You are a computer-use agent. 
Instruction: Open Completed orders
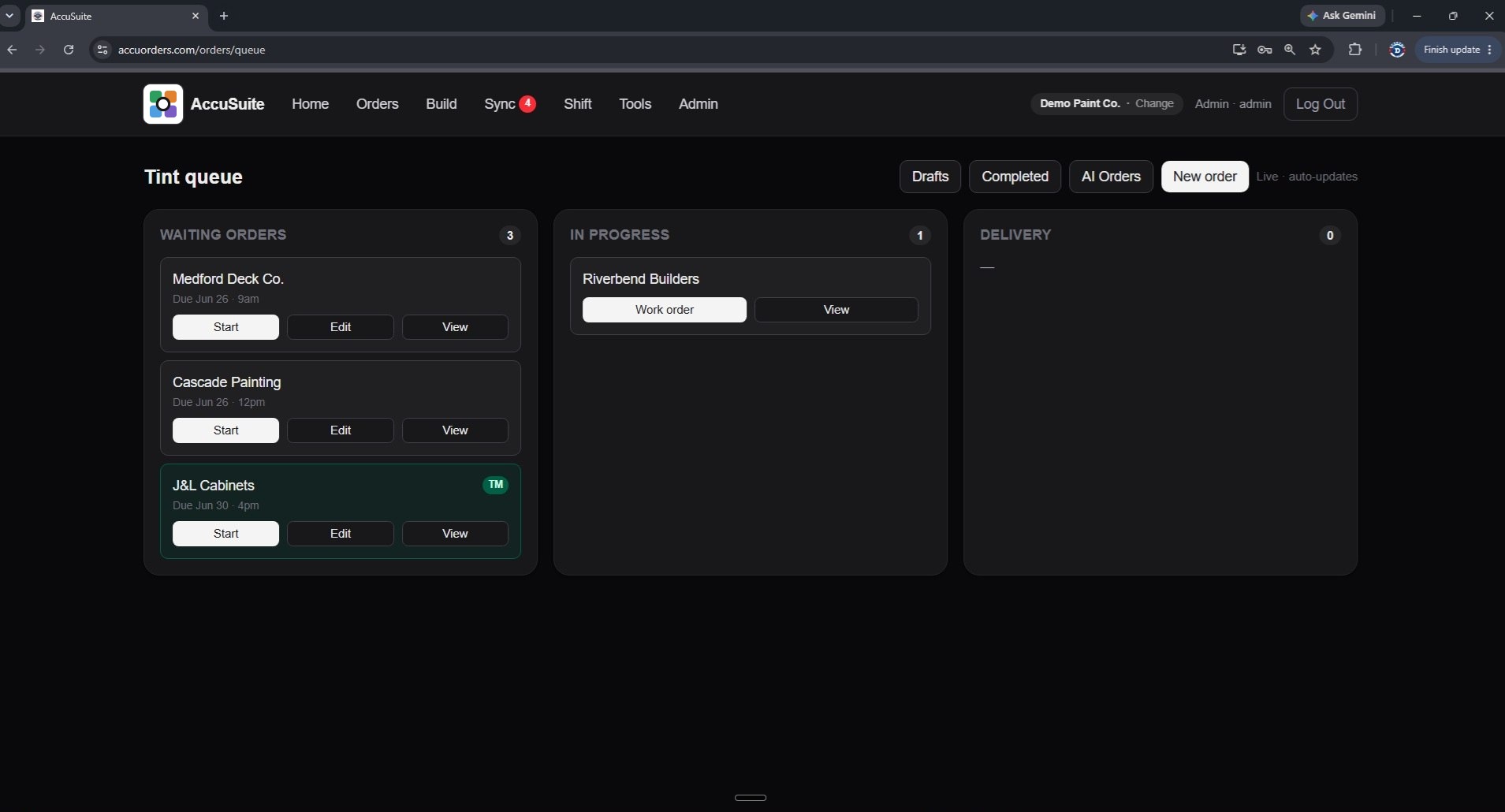[1015, 177]
